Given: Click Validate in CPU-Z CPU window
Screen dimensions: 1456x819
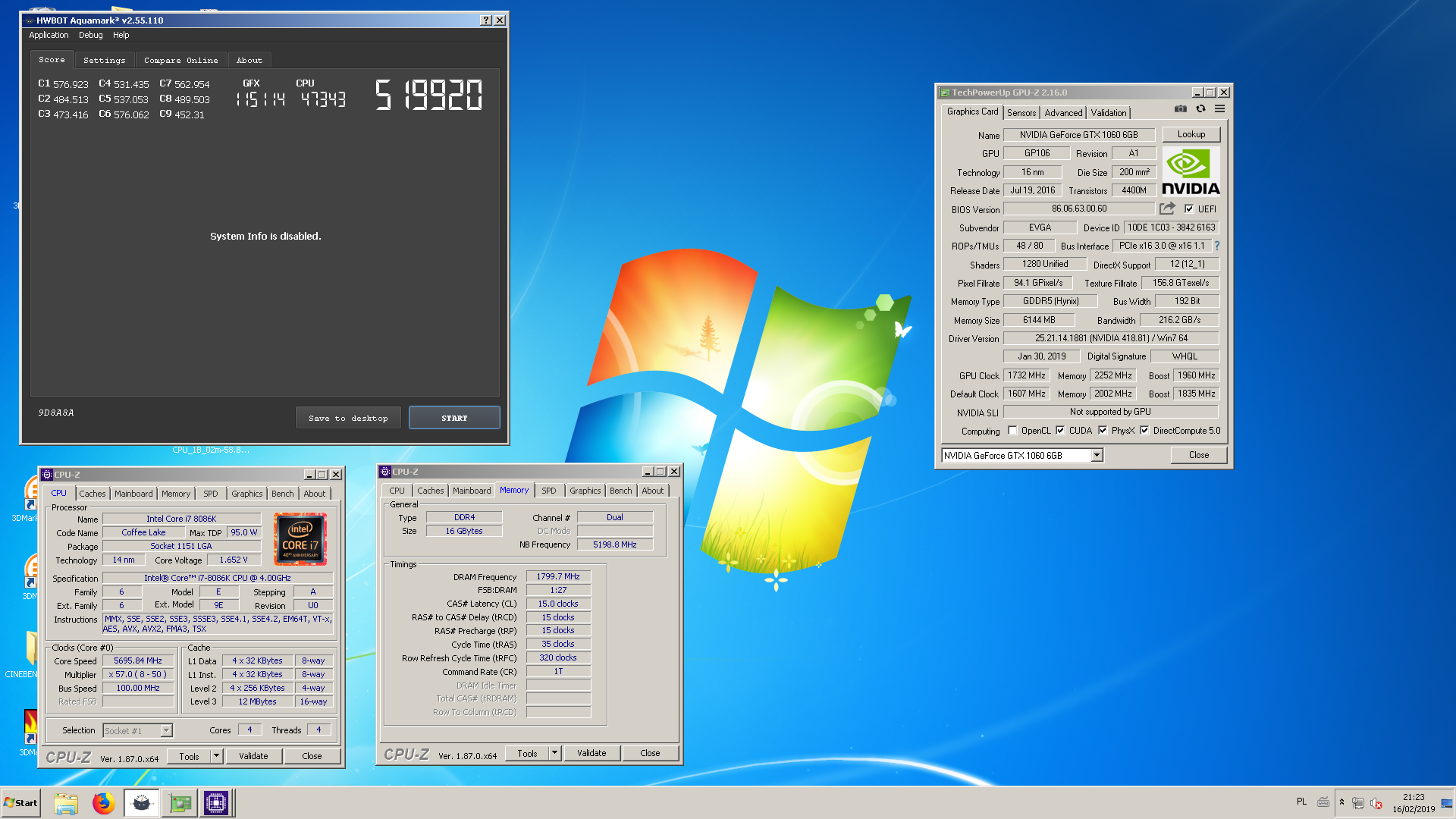Looking at the screenshot, I should coord(253,756).
